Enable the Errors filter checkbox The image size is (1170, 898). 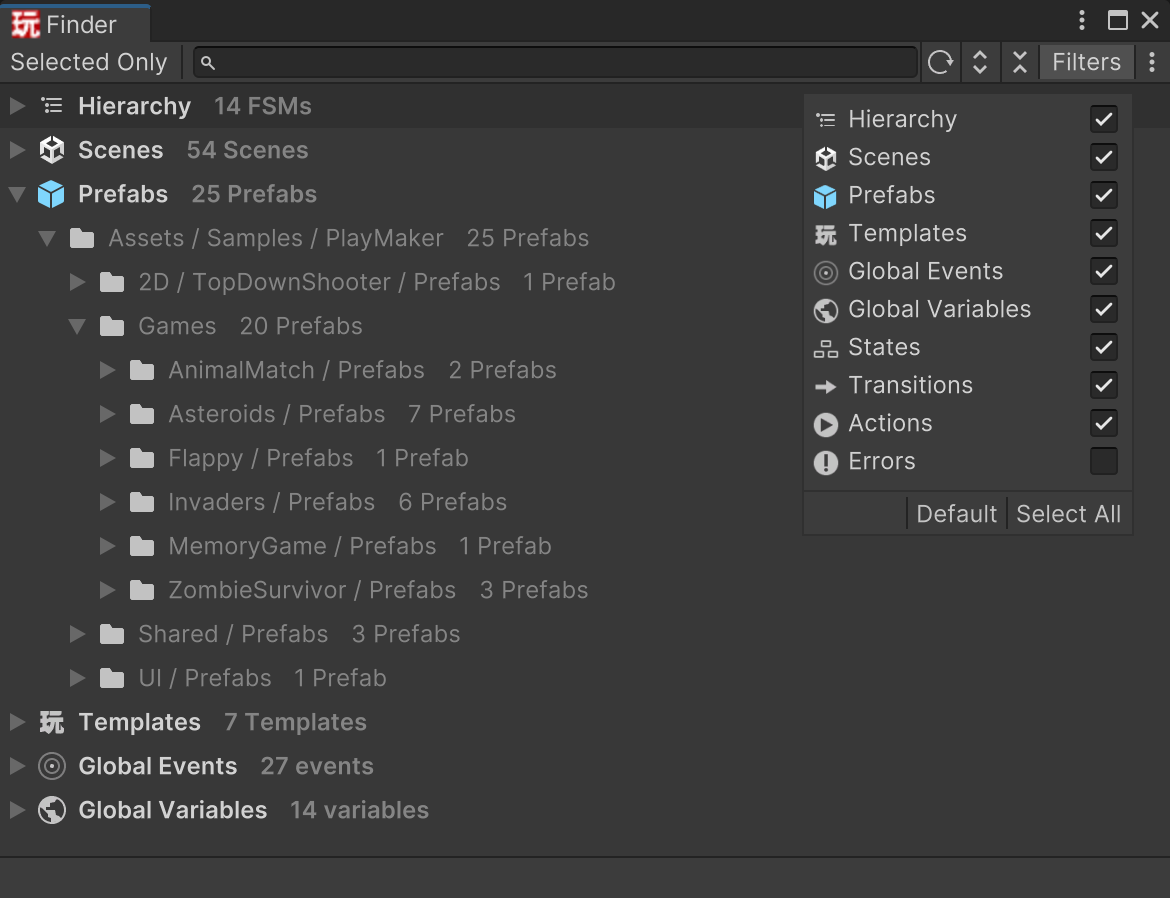point(1104,461)
